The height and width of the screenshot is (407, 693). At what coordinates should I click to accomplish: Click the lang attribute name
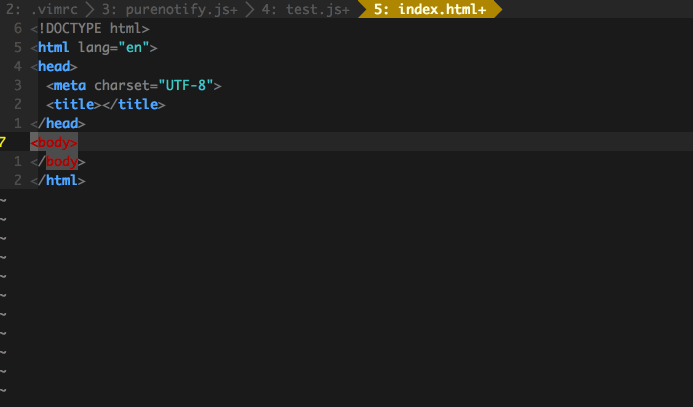point(94,47)
